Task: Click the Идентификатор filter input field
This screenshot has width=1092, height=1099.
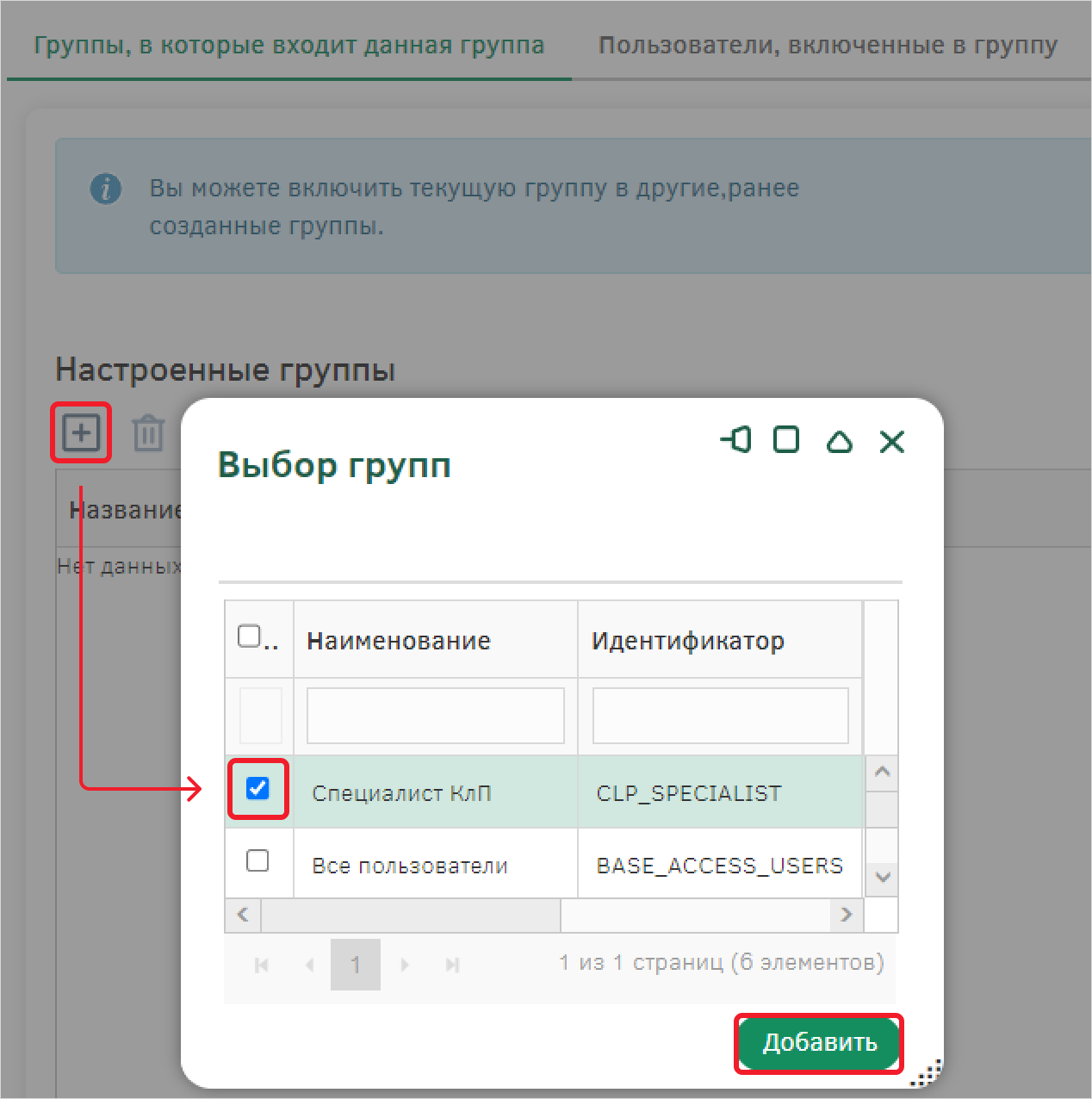Action: tap(720, 715)
